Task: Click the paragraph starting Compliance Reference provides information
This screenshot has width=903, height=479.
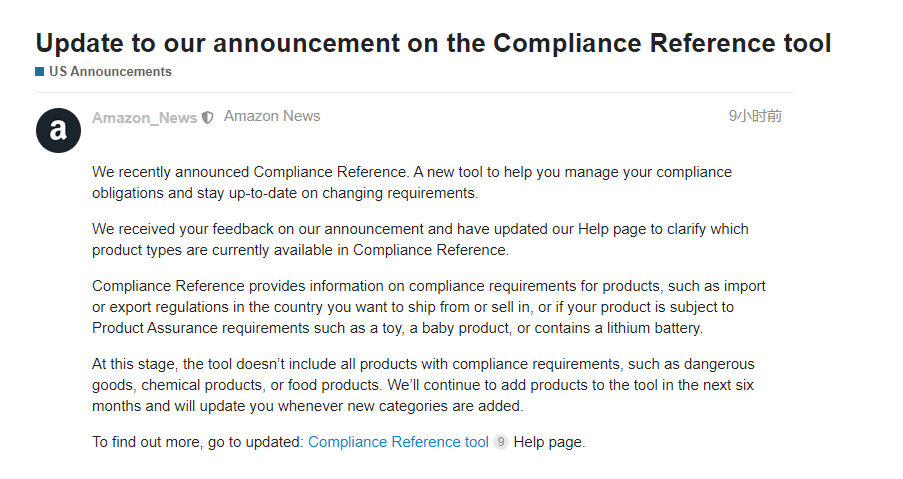Action: [x=429, y=307]
